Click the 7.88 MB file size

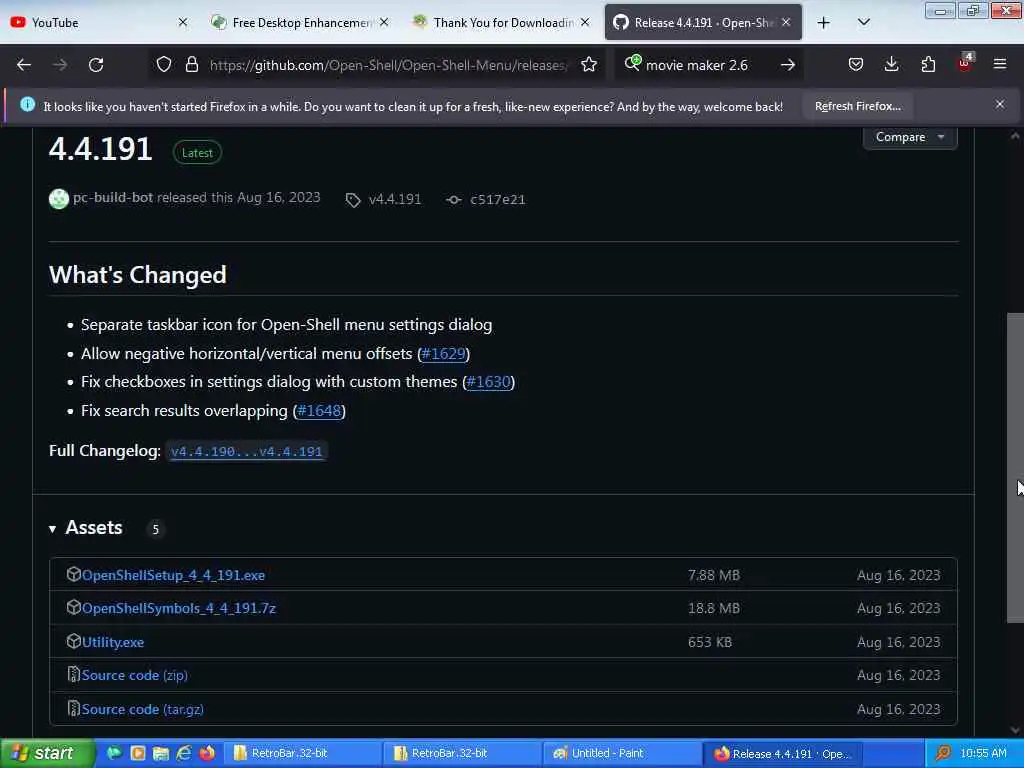tap(713, 575)
